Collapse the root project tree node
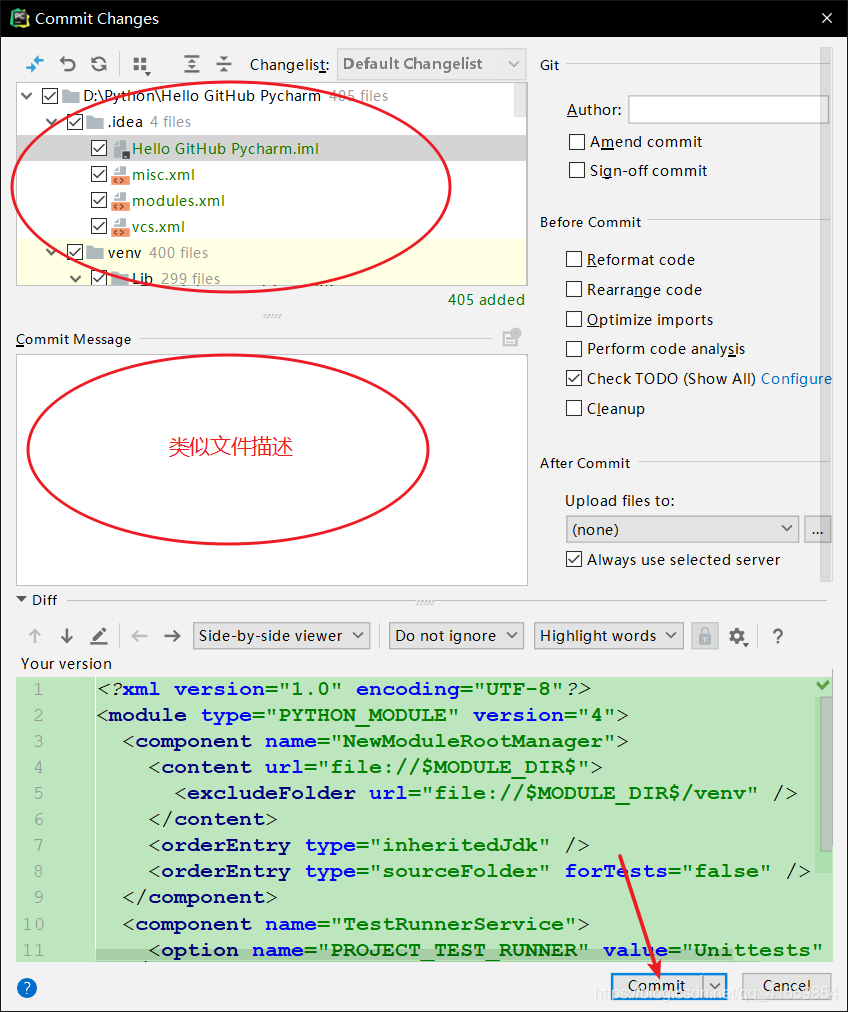 click(x=26, y=96)
